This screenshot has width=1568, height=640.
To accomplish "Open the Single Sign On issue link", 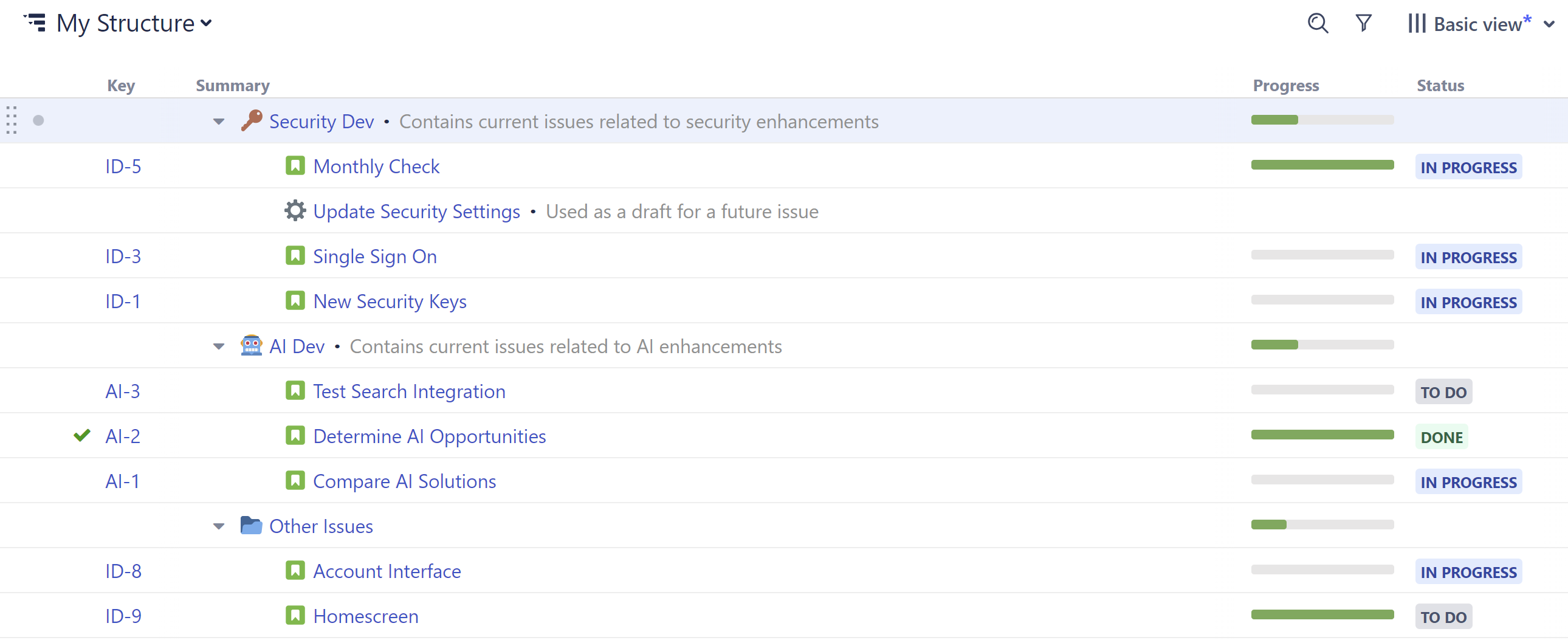I will click(x=374, y=256).
